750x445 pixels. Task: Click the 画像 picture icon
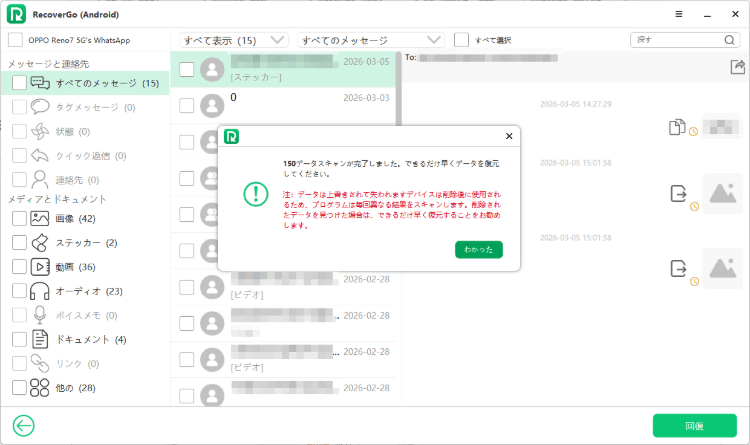[40, 219]
